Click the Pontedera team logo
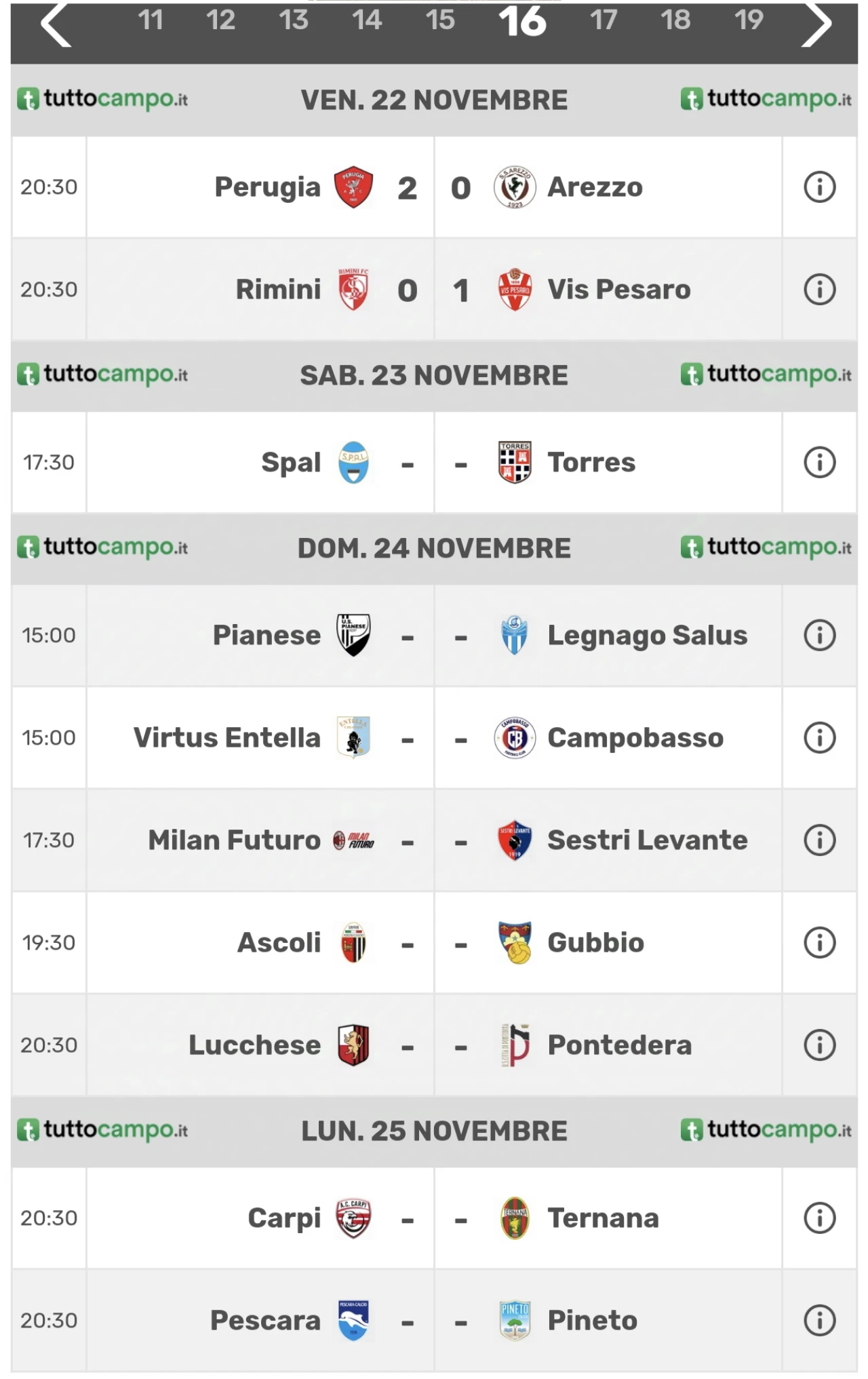Screen dimensions: 868x1379 (515, 1045)
